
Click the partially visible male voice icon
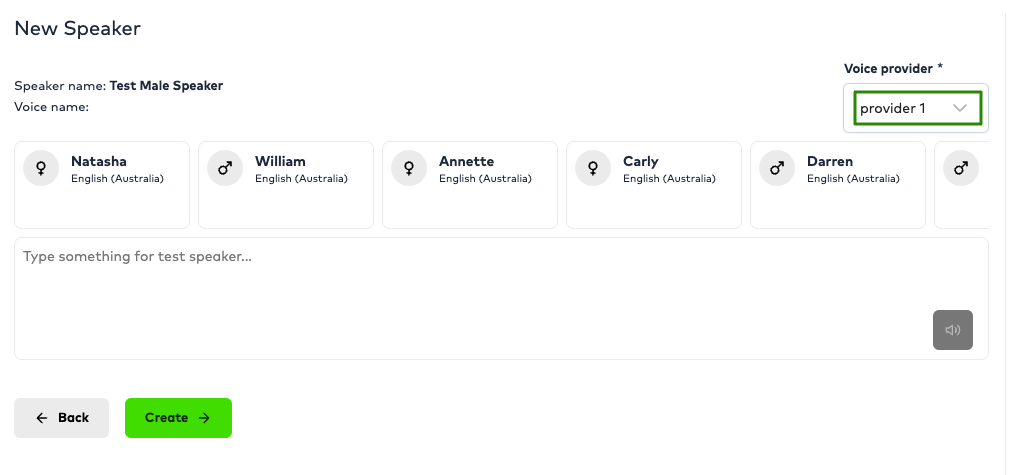[961, 168]
